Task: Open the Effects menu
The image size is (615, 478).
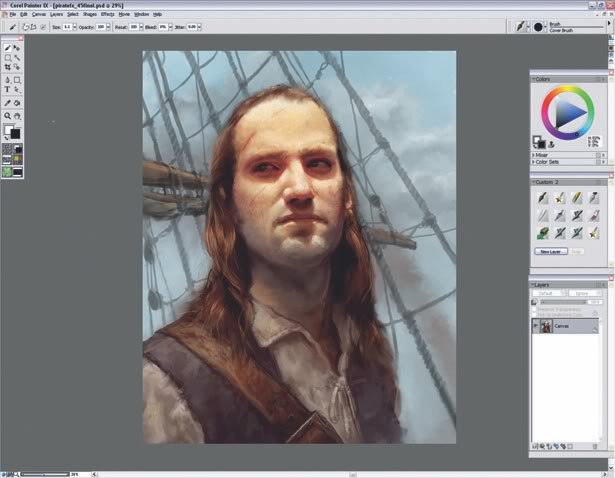Action: pos(107,14)
